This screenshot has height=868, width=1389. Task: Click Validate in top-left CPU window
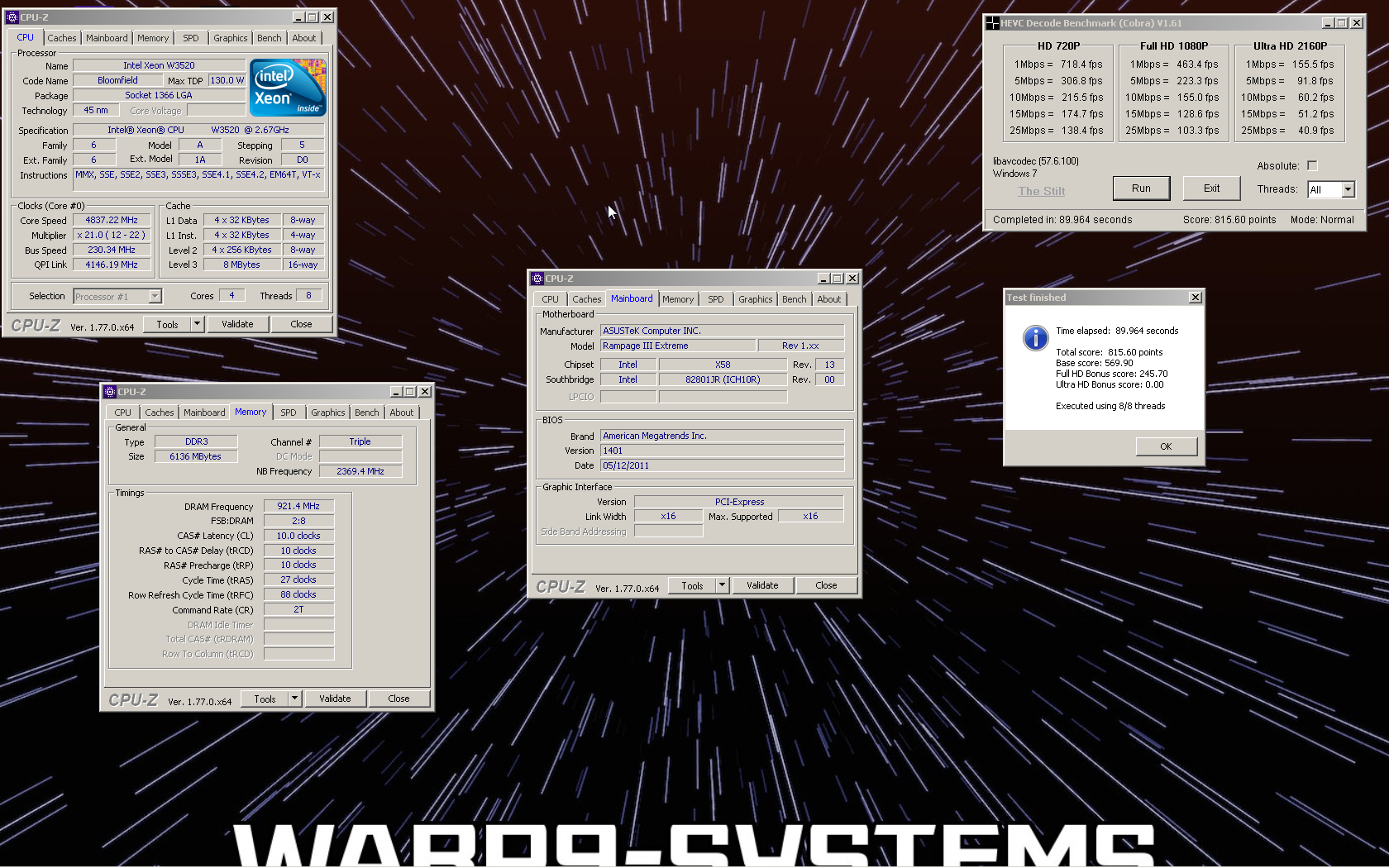click(237, 324)
